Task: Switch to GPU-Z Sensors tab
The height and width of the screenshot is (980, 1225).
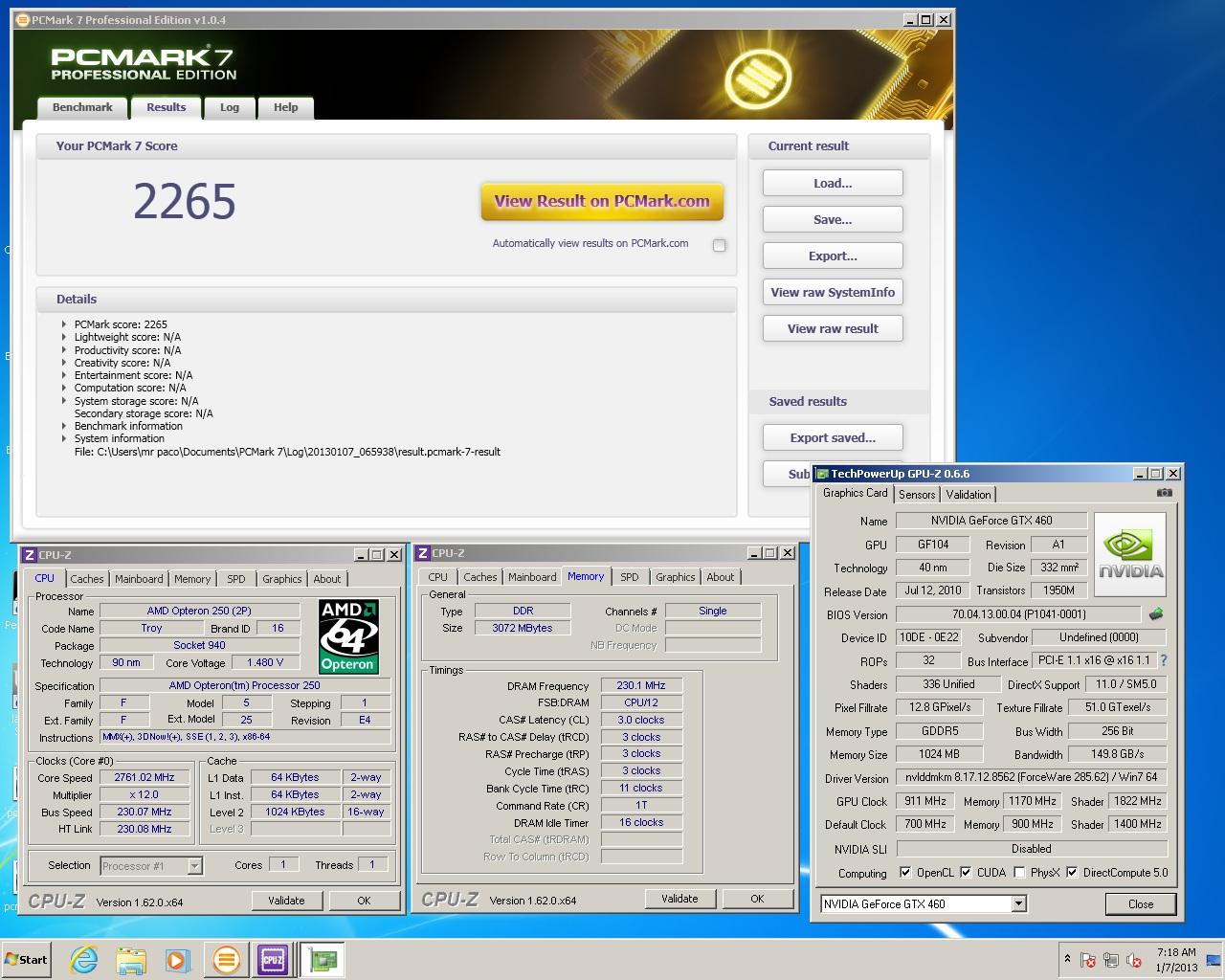Action: [917, 494]
